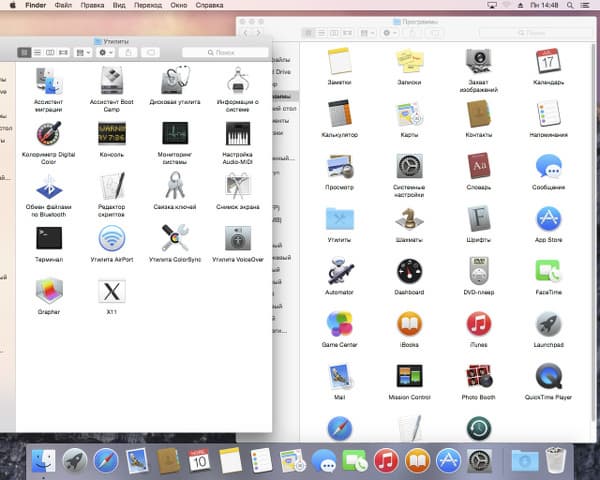Image resolution: width=600 pixels, height=480 pixels.
Task: Switch Applications window to column view
Action: (x=334, y=33)
